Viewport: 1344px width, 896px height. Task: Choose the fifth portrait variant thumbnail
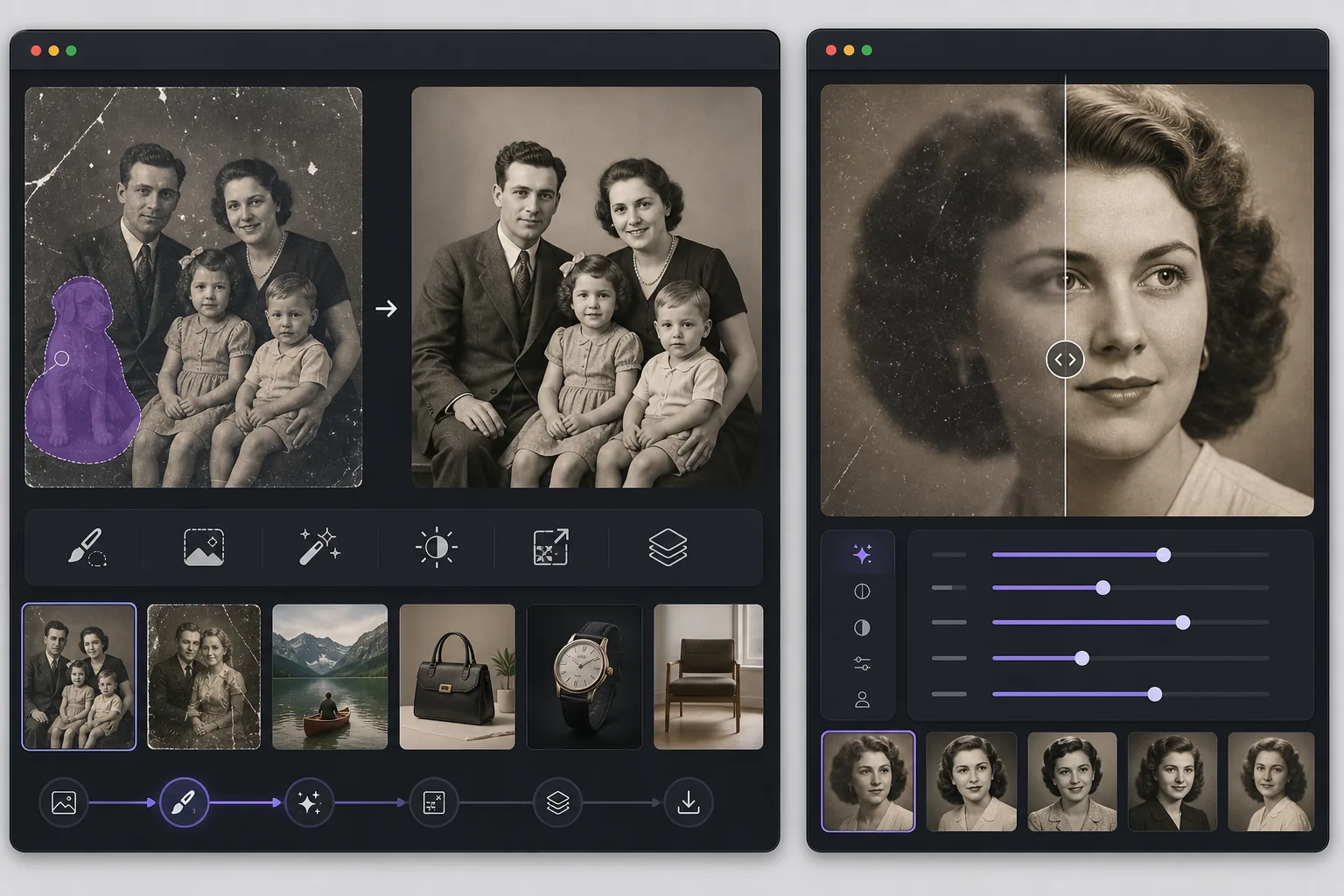(1271, 781)
